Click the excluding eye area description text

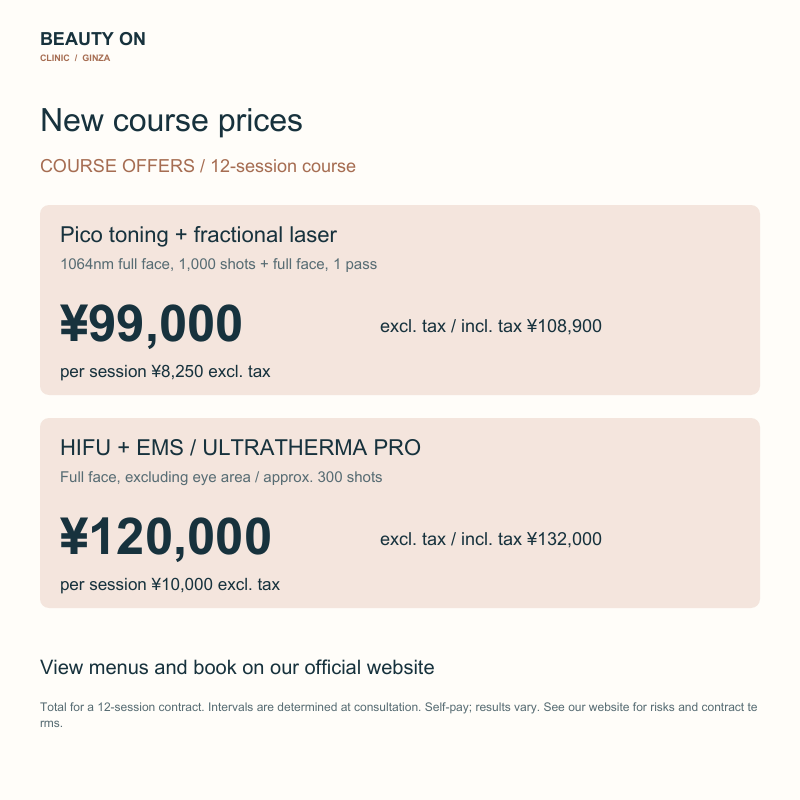pos(221,477)
